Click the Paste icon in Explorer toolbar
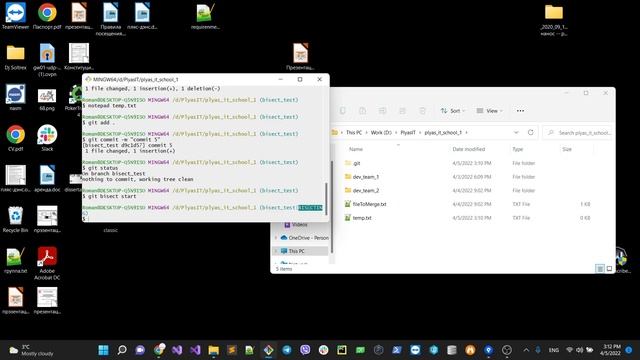Screen dimensions: 640x360 pyautogui.click(x=362, y=111)
